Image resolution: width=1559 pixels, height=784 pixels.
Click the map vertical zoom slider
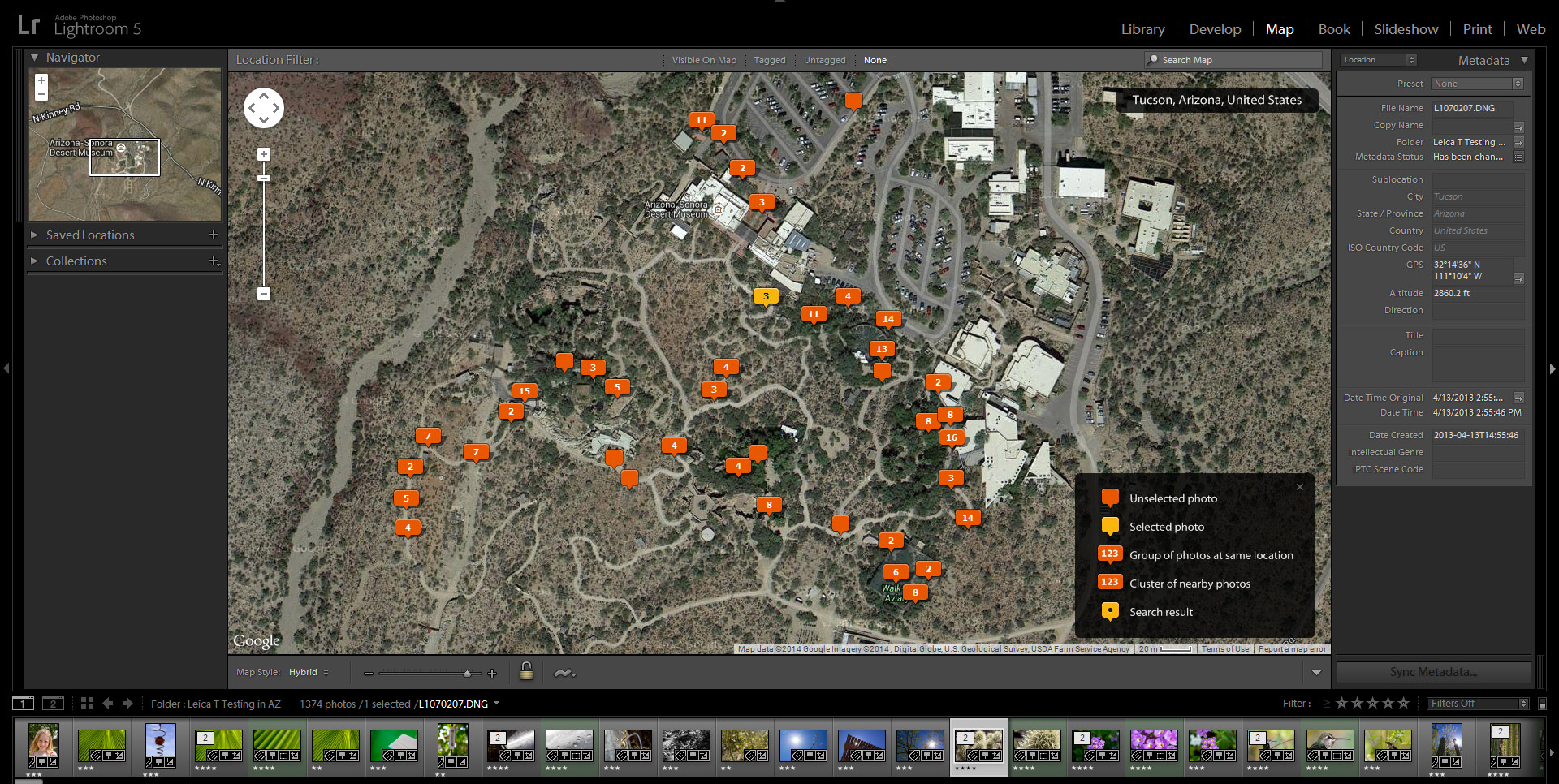[264, 224]
